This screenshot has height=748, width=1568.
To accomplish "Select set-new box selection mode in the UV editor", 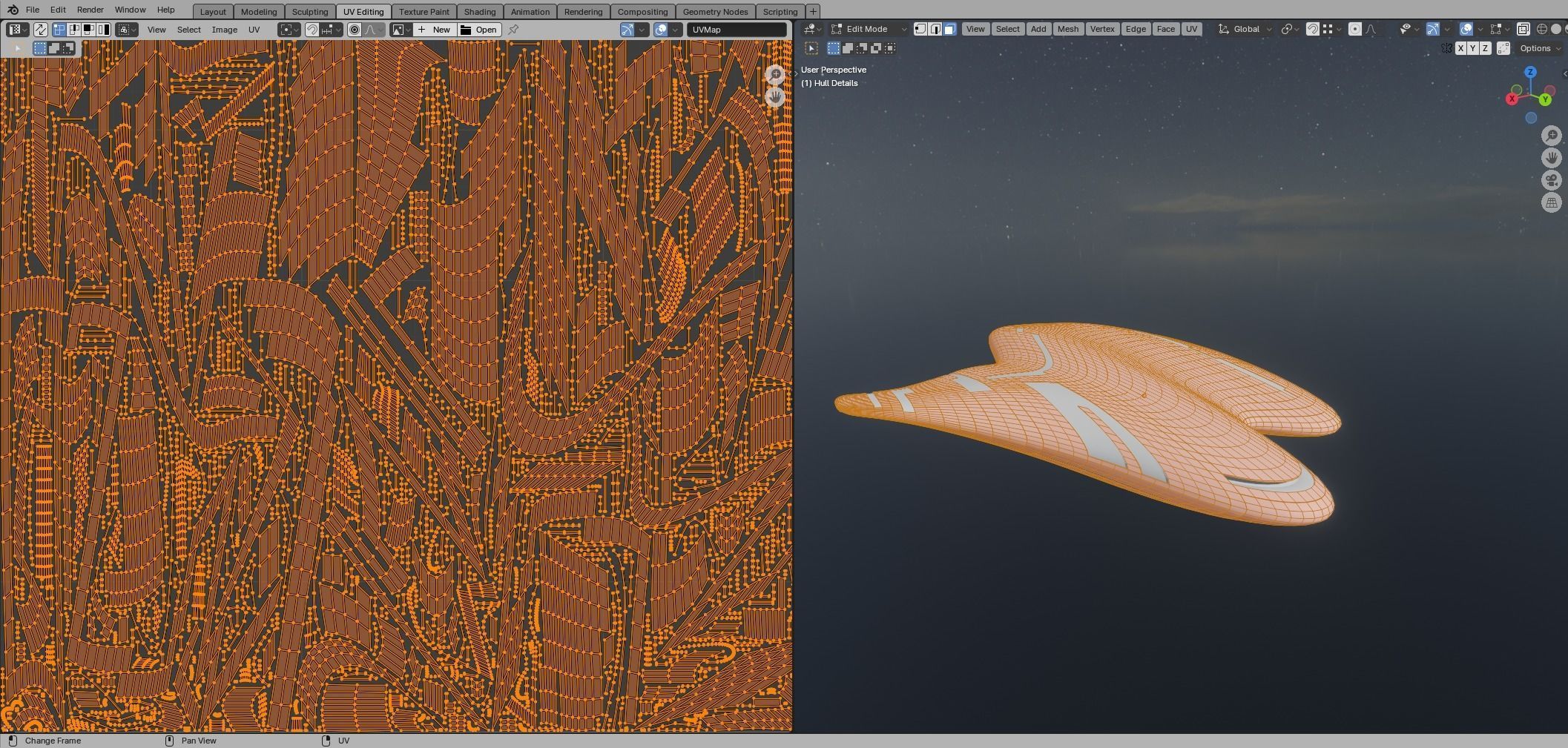I will click(x=40, y=48).
